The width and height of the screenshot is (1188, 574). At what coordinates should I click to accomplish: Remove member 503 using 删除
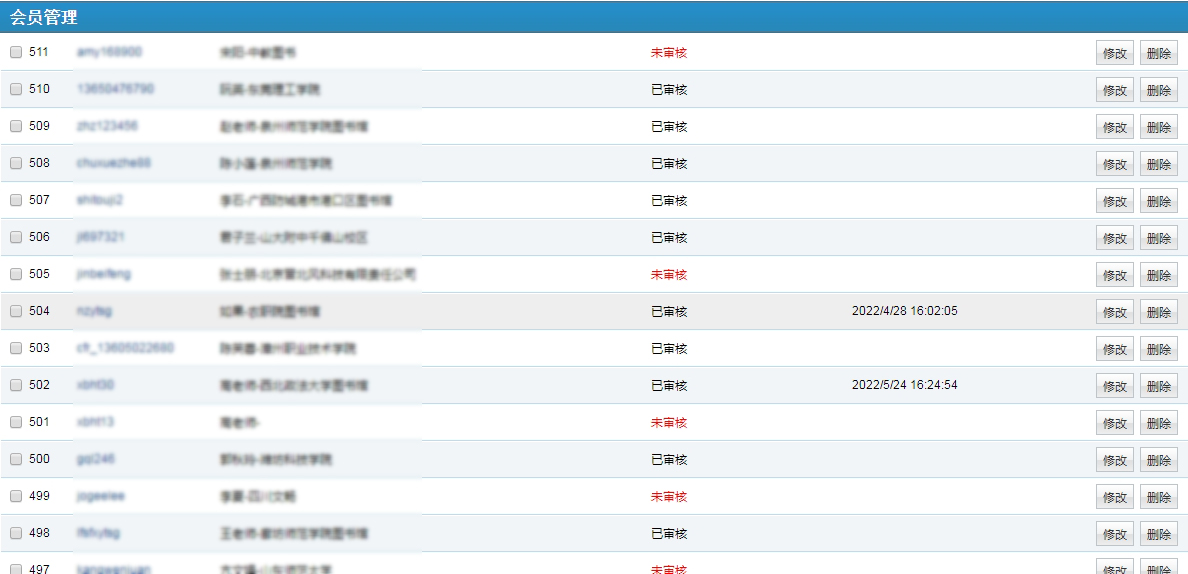[1158, 350]
